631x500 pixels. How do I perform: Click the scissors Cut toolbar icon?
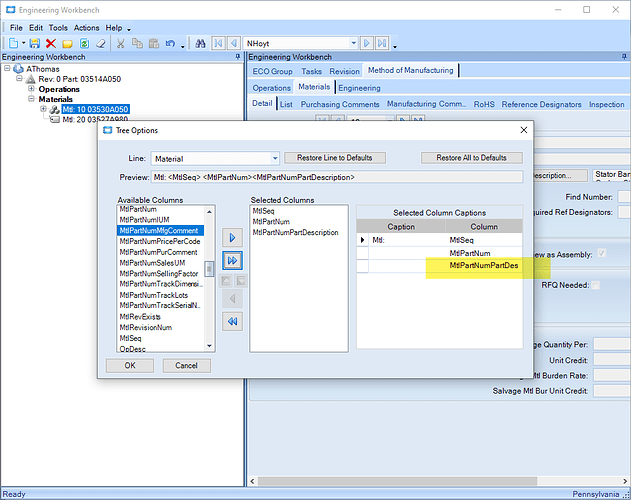120,43
